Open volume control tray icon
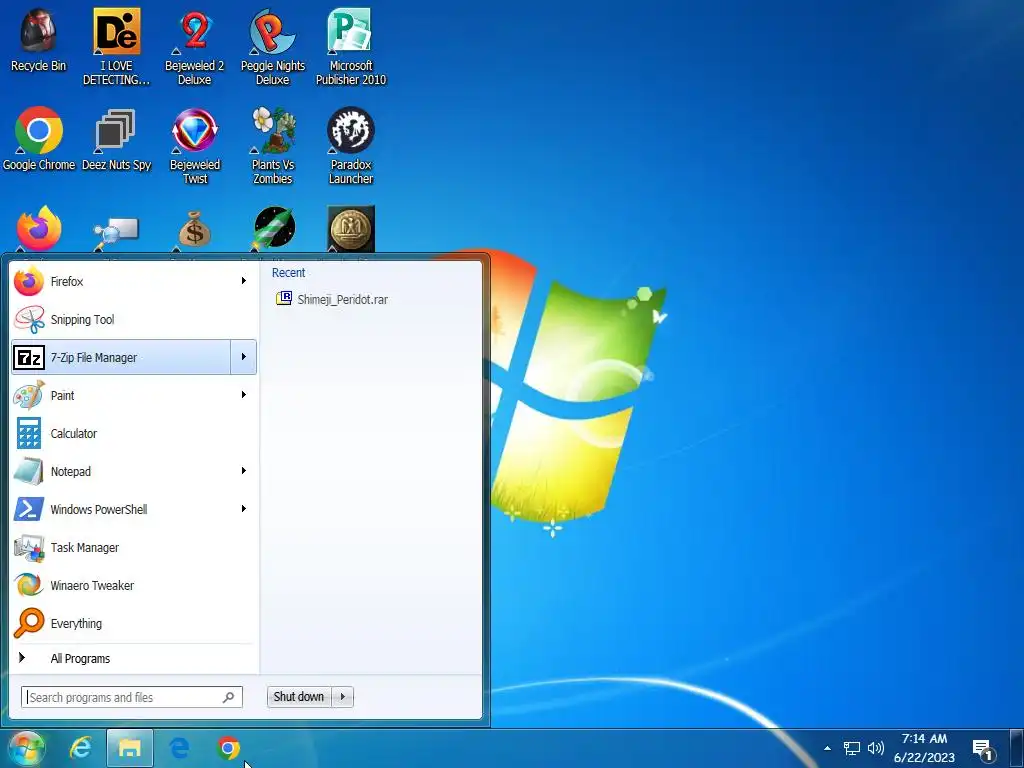Screen dimensions: 1024x768 (x=875, y=748)
